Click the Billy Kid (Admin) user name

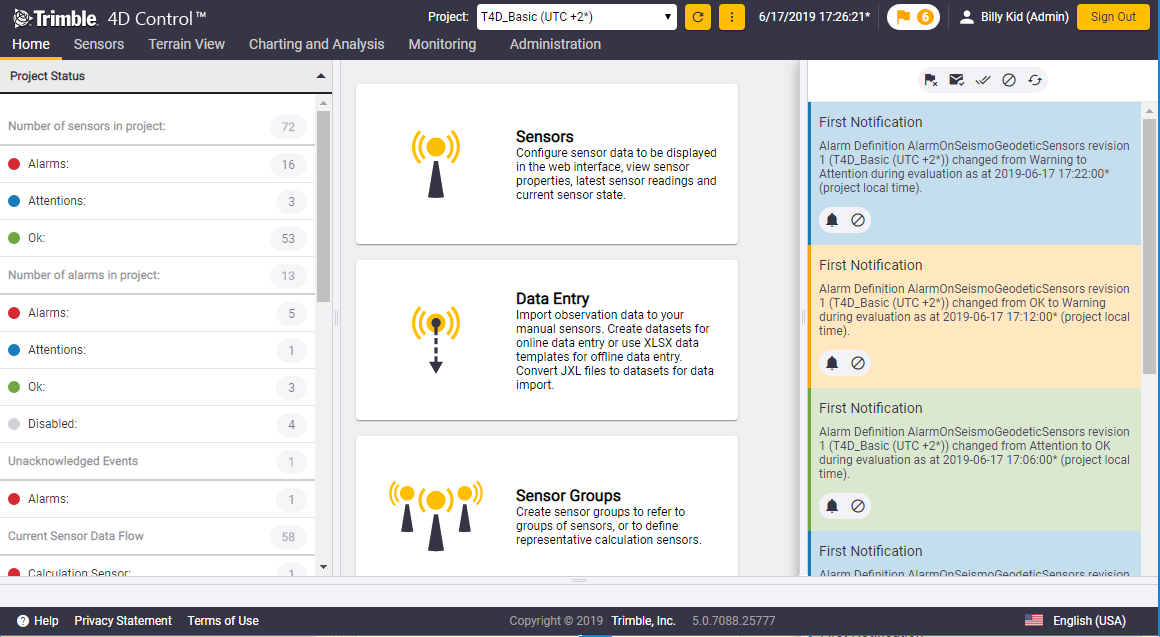pos(1025,17)
